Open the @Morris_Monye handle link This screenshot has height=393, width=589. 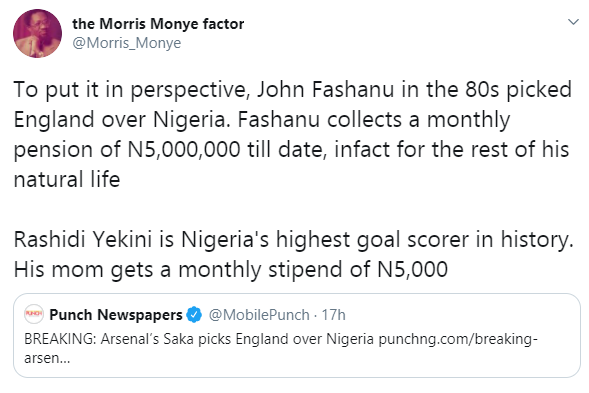click(127, 43)
